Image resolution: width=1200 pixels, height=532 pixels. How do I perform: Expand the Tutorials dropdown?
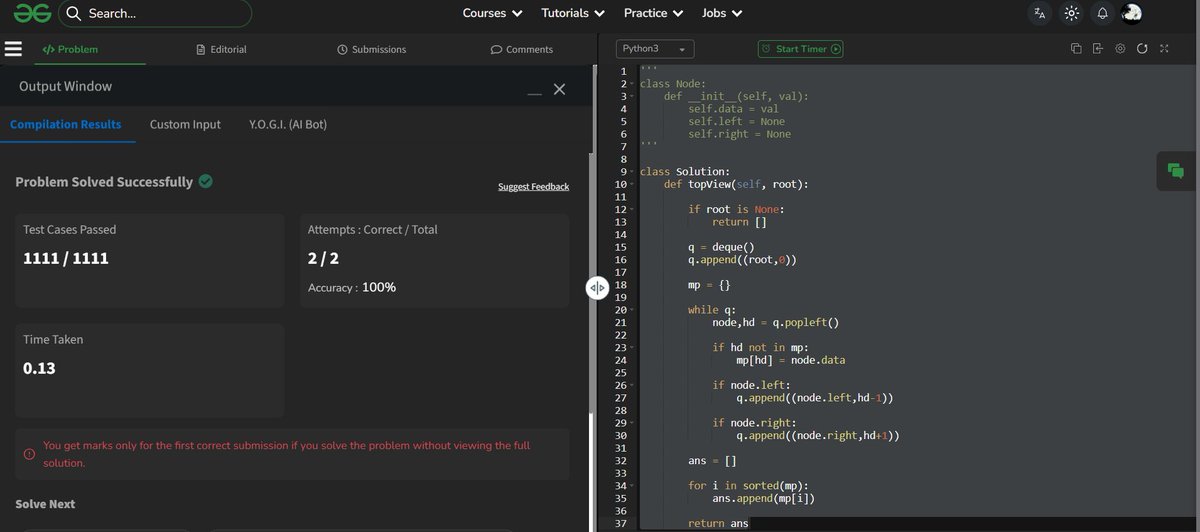(573, 14)
